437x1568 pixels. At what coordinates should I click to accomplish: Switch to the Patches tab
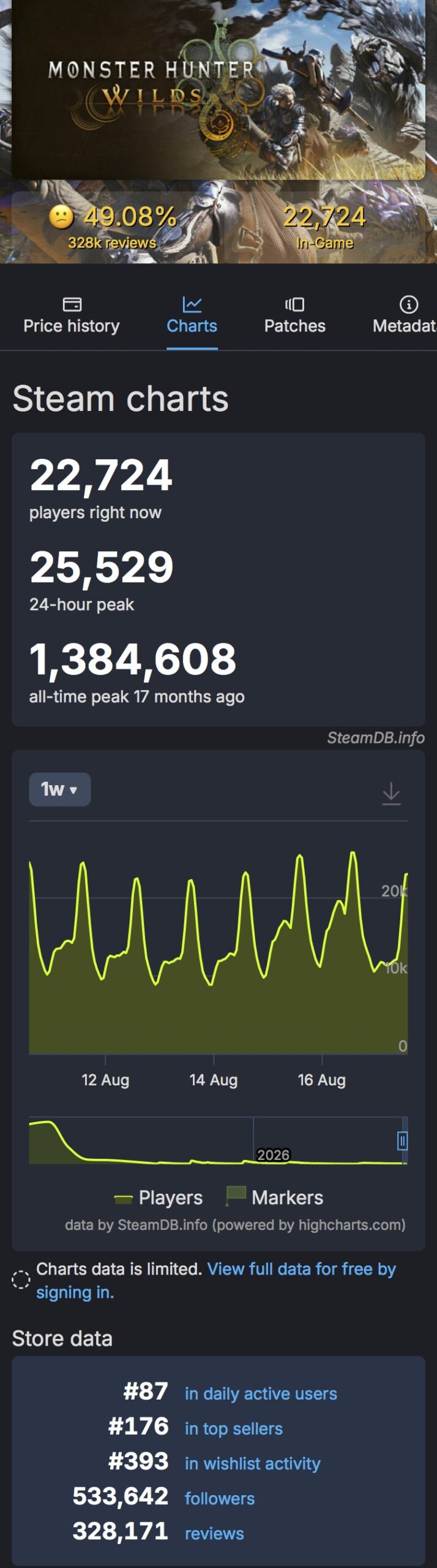pos(294,316)
